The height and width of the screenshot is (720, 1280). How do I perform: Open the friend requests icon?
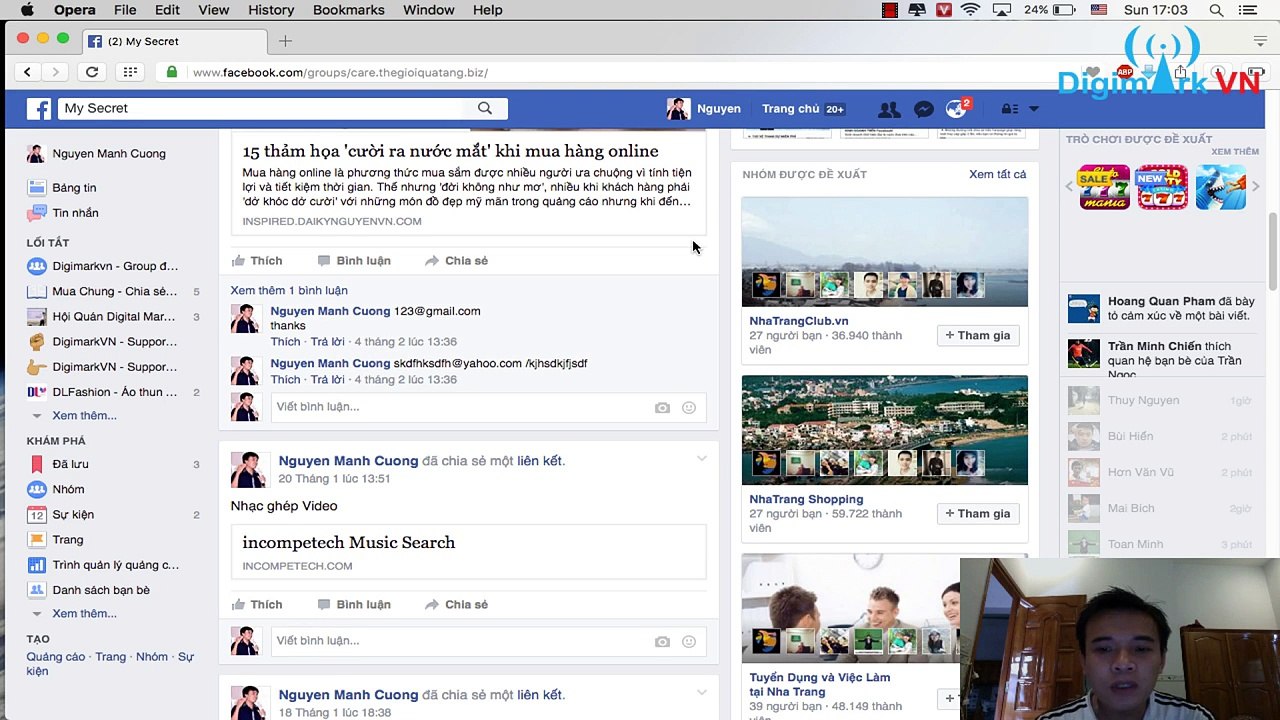click(888, 109)
